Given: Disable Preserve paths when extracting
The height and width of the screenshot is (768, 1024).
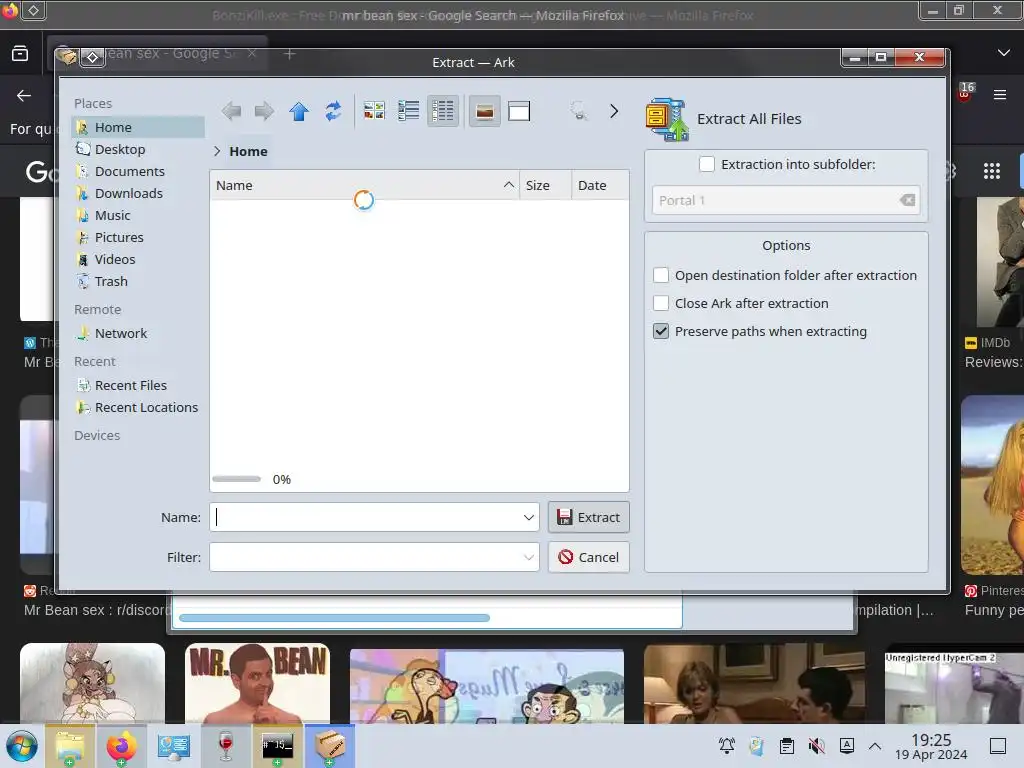Looking at the screenshot, I should 661,332.
